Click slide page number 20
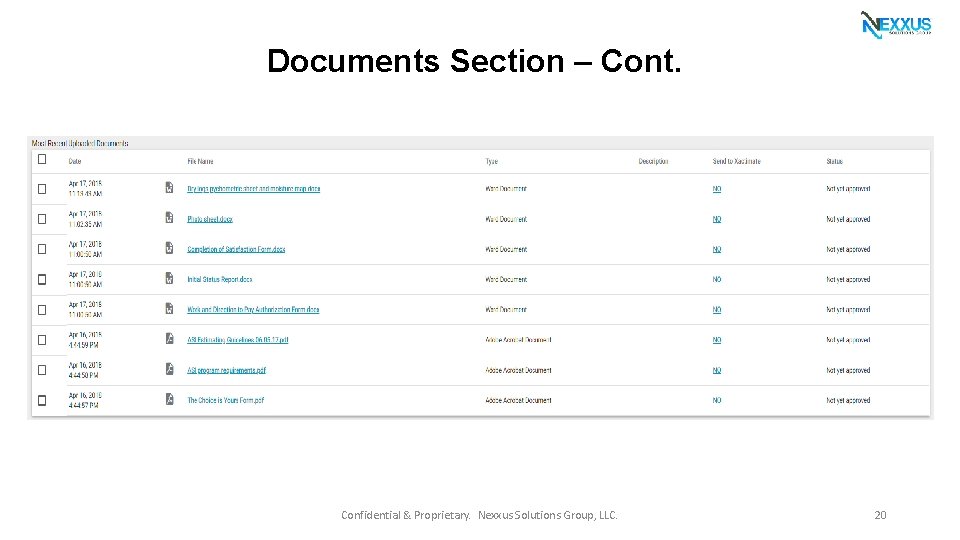This screenshot has width=960, height=540. pyautogui.click(x=880, y=515)
